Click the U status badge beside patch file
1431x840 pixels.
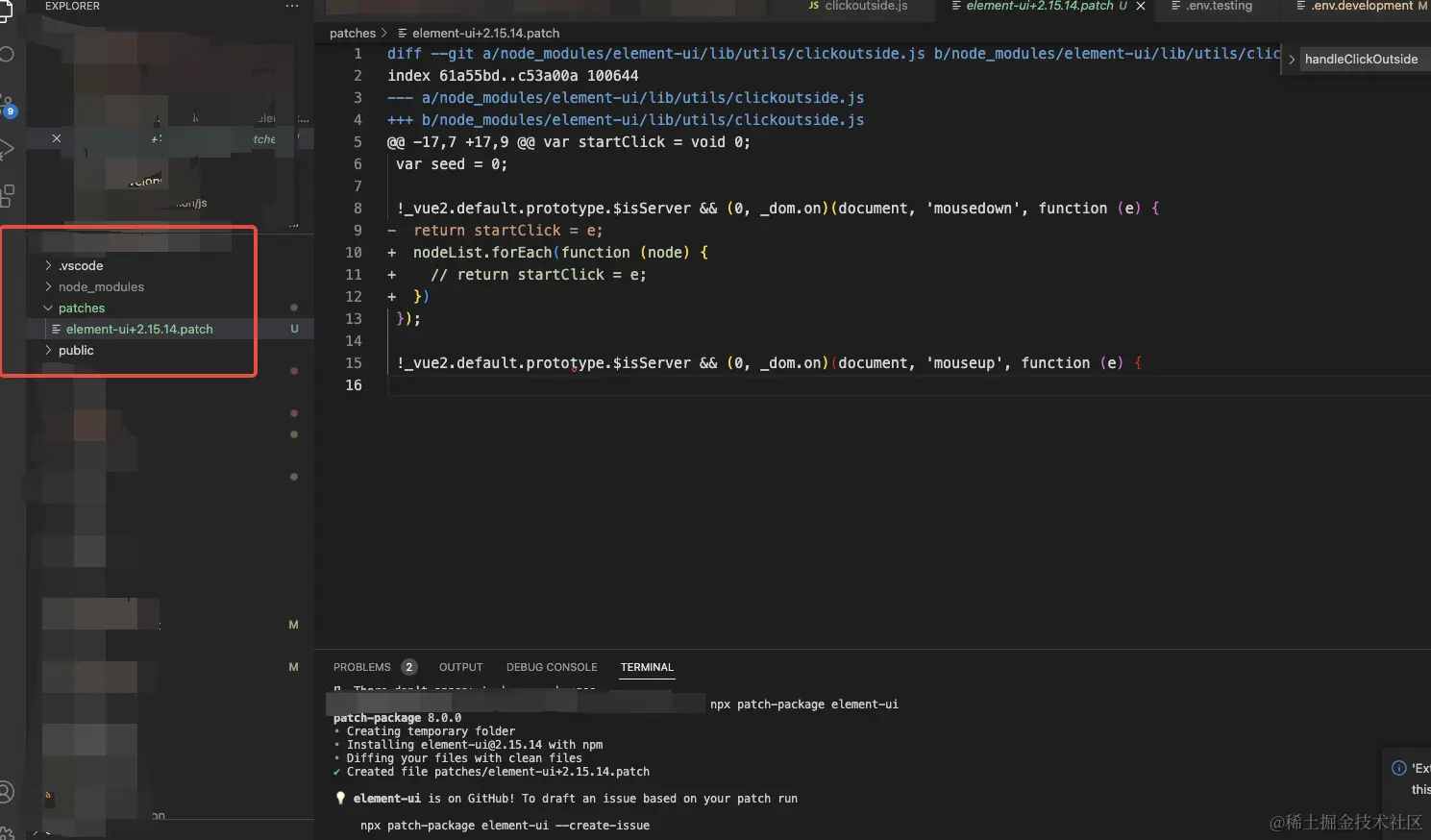pyautogui.click(x=294, y=330)
